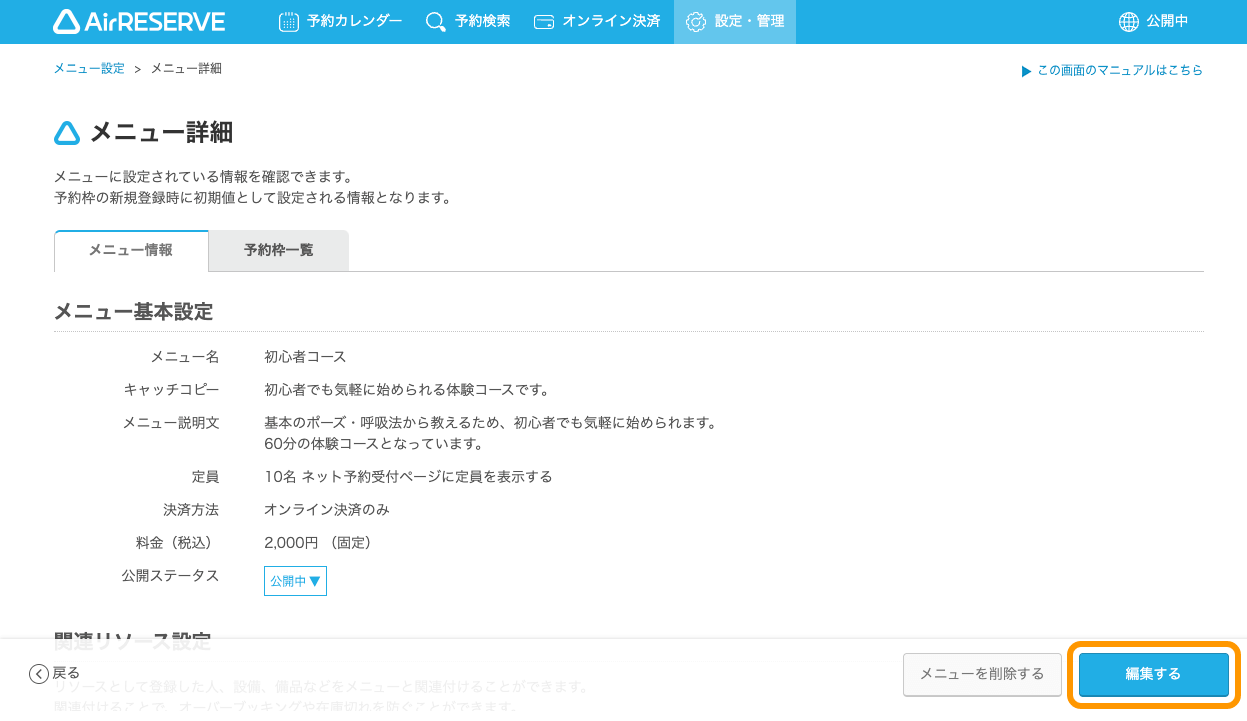Open the 公開中 status dropdown
The width and height of the screenshot is (1247, 721).
(295, 580)
